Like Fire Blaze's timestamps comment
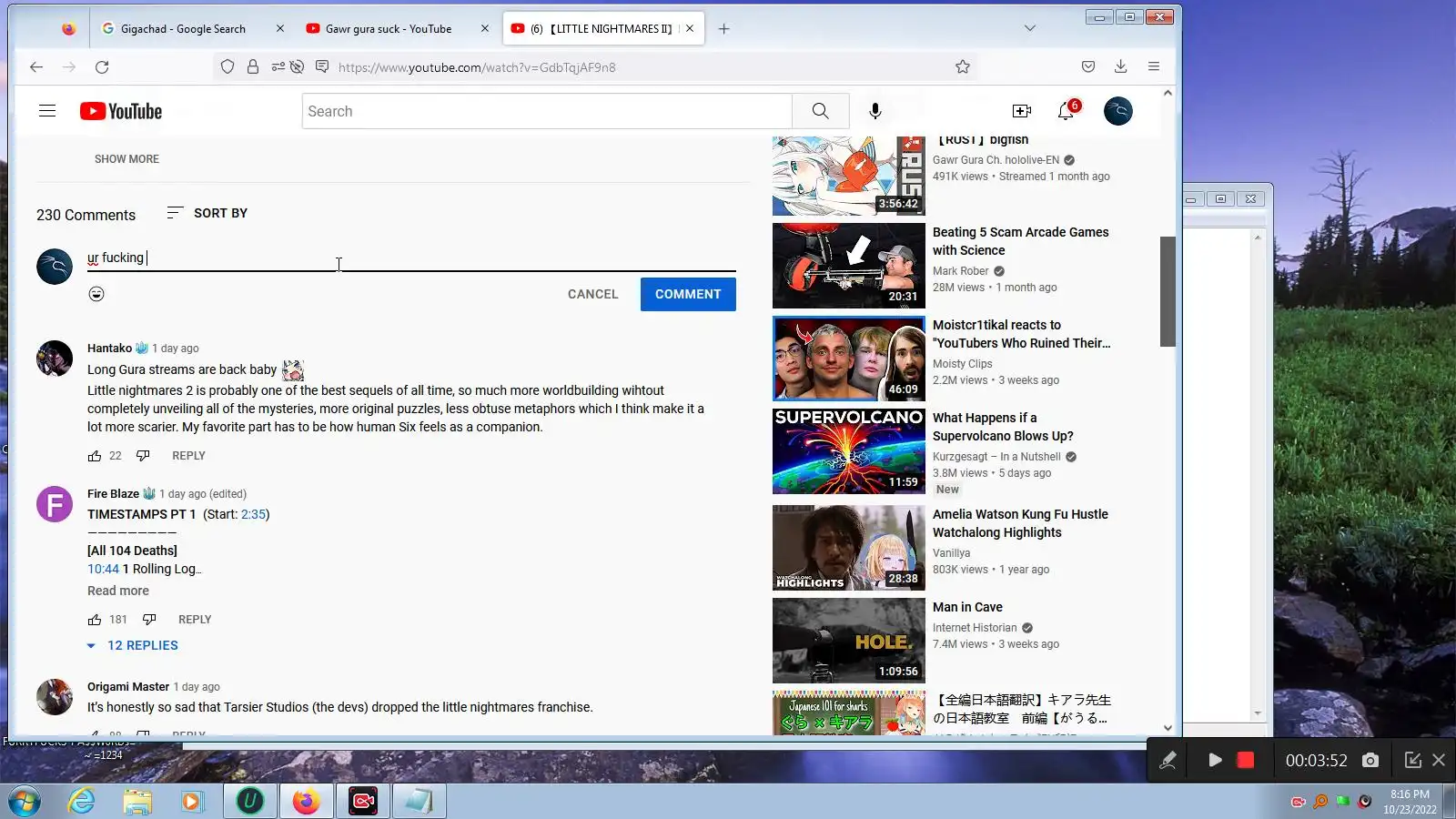 (95, 620)
